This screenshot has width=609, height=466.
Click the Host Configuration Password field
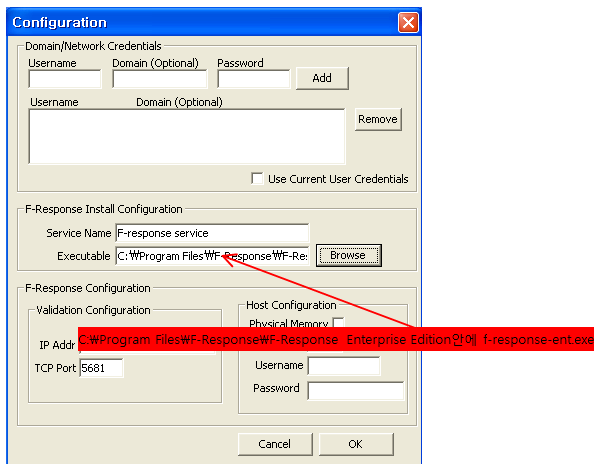pyautogui.click(x=355, y=390)
